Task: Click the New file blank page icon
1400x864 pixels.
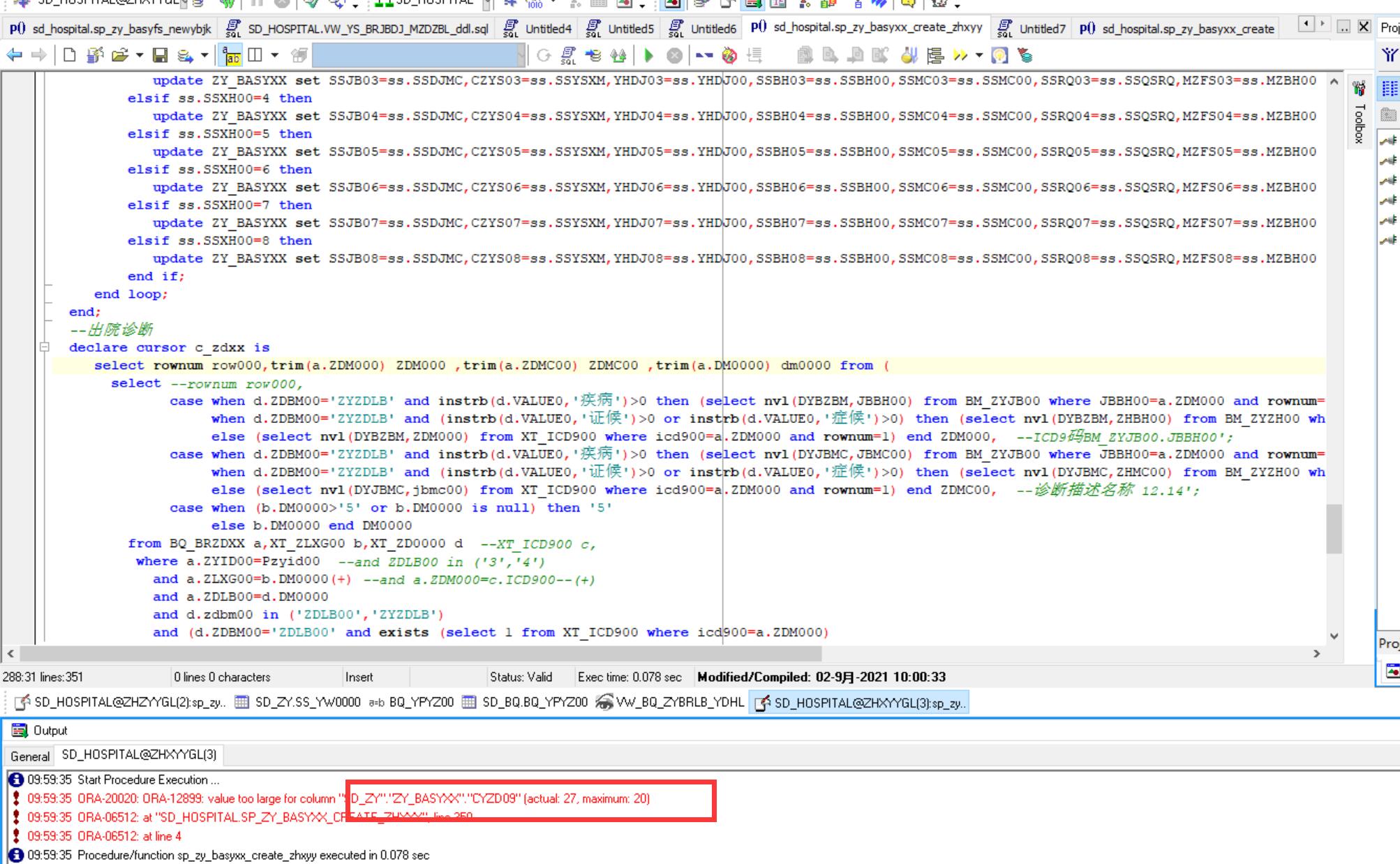Action: 69,55
